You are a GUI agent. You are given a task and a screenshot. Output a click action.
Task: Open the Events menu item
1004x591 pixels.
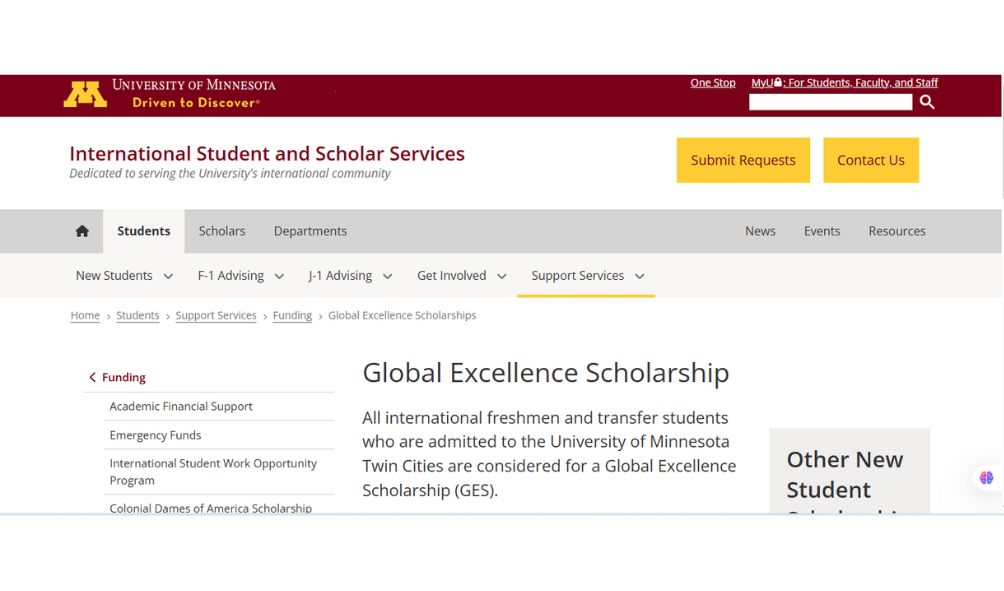coord(822,231)
